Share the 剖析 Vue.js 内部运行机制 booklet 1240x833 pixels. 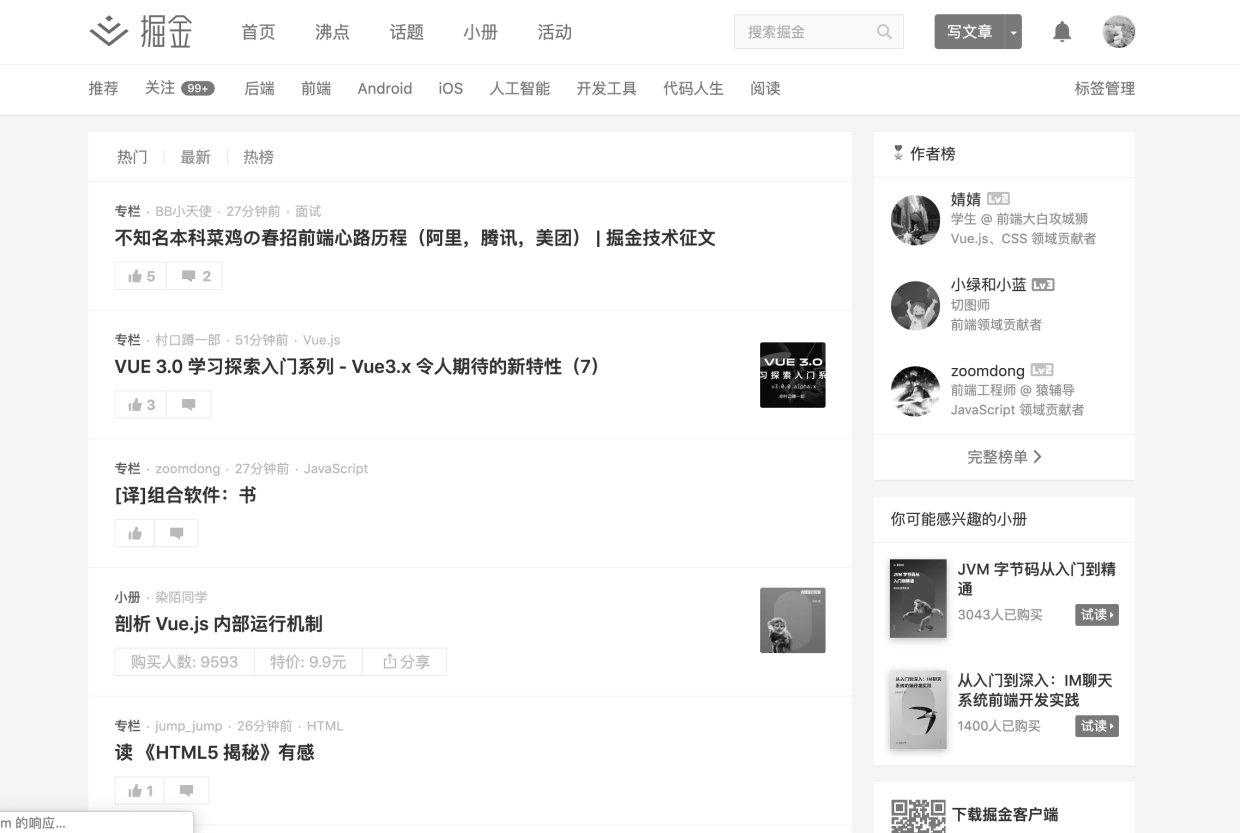407,662
